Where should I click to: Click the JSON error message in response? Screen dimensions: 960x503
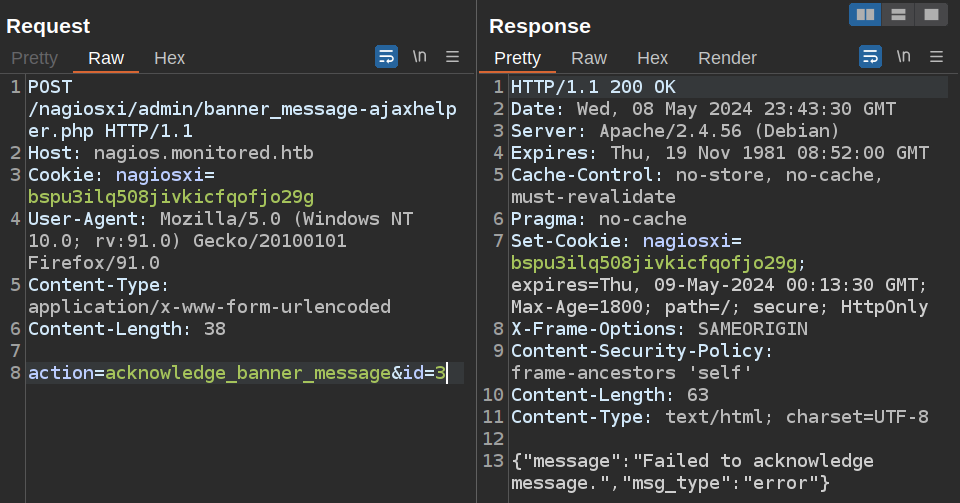click(x=690, y=472)
